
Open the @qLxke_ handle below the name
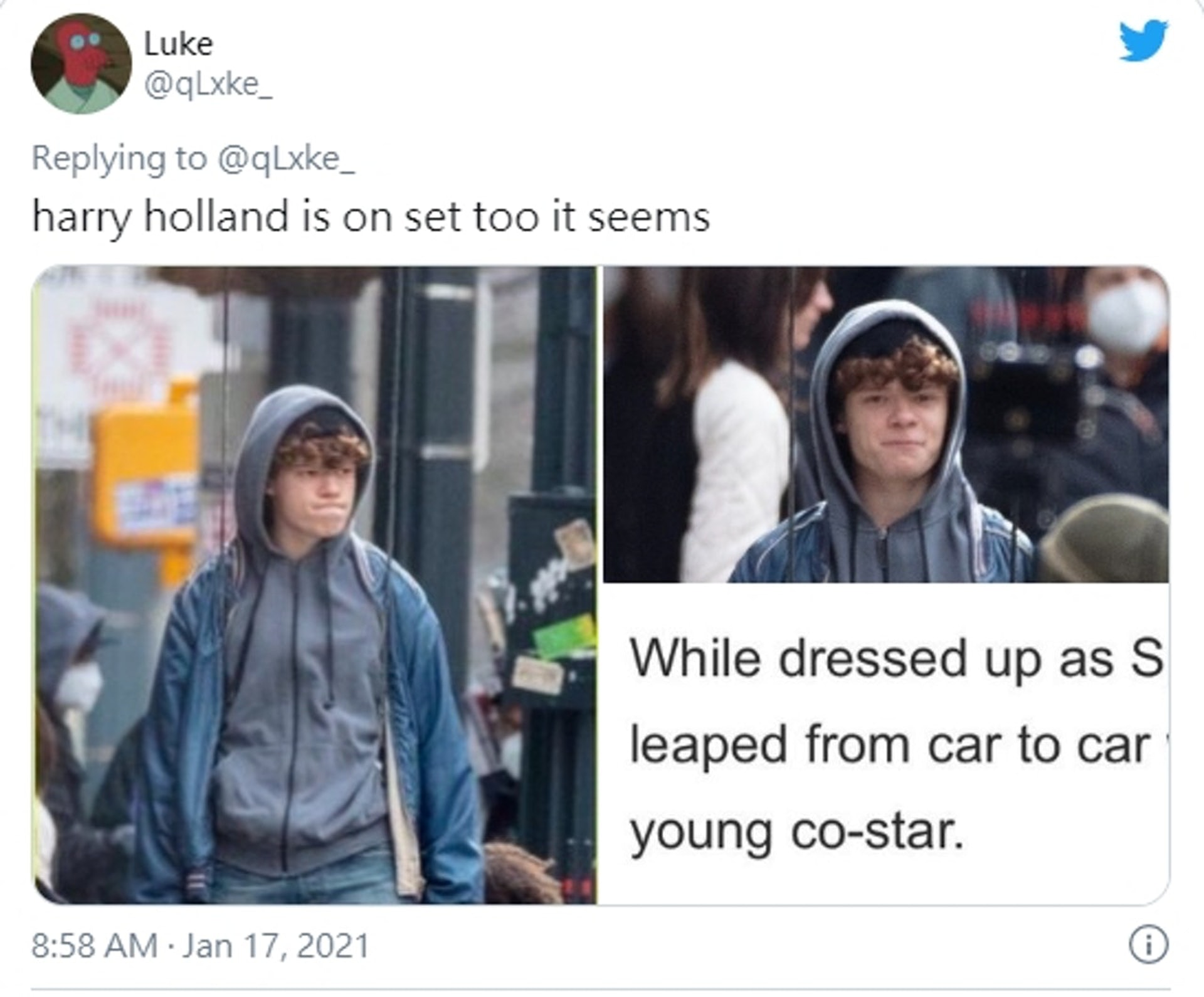coord(208,84)
